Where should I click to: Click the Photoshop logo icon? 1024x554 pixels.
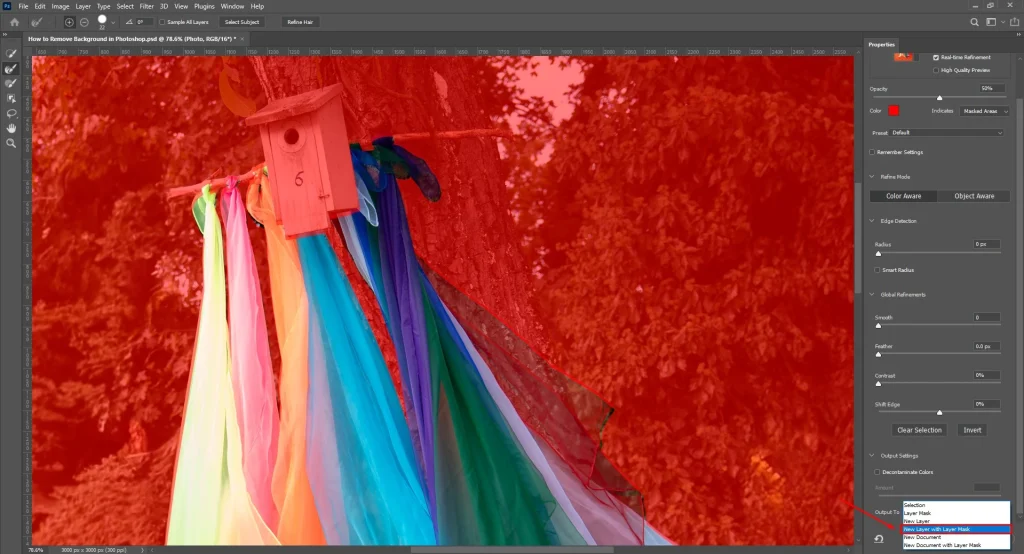pos(7,6)
